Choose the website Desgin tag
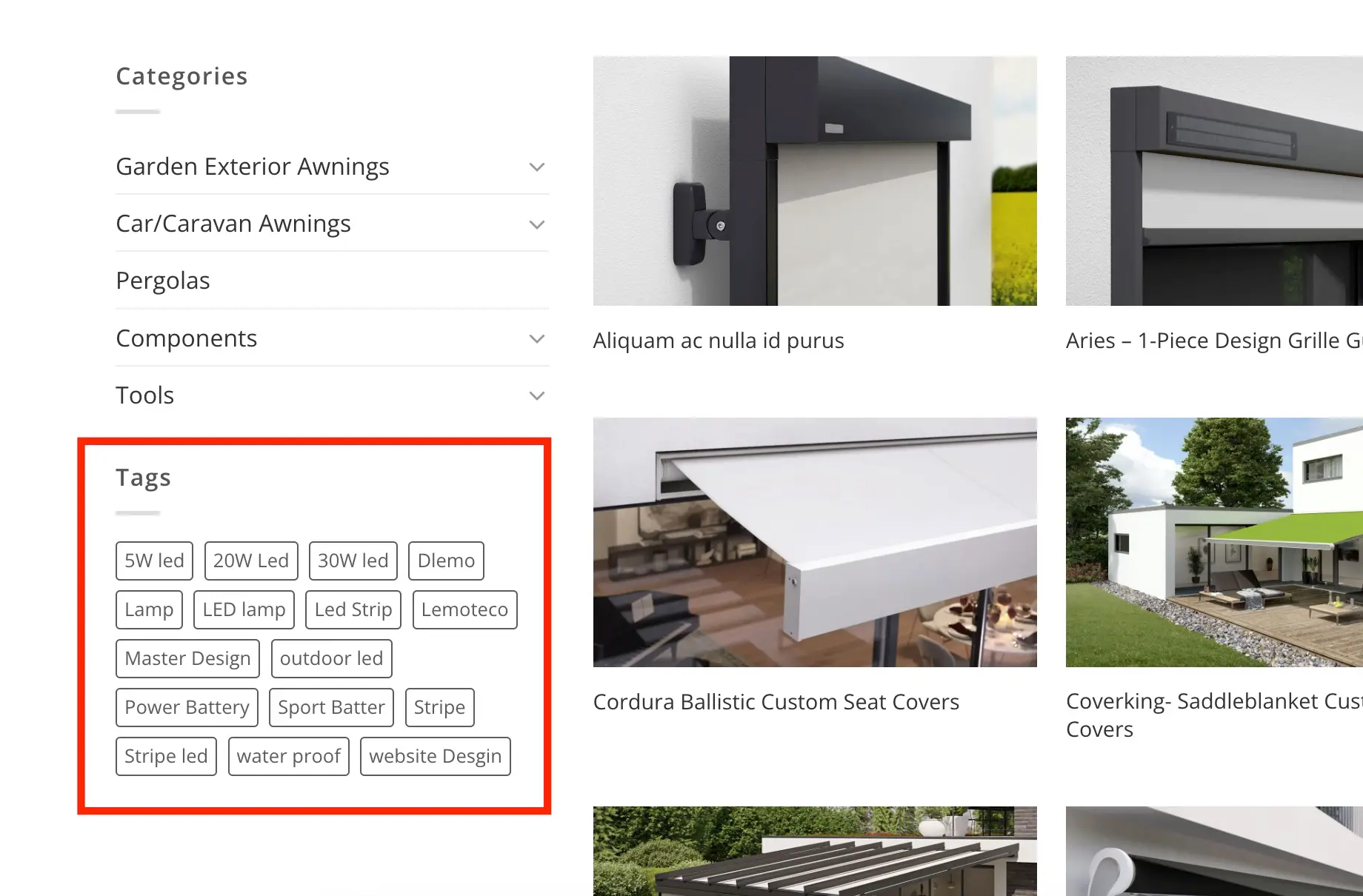The width and height of the screenshot is (1363, 896). pyautogui.click(x=435, y=756)
